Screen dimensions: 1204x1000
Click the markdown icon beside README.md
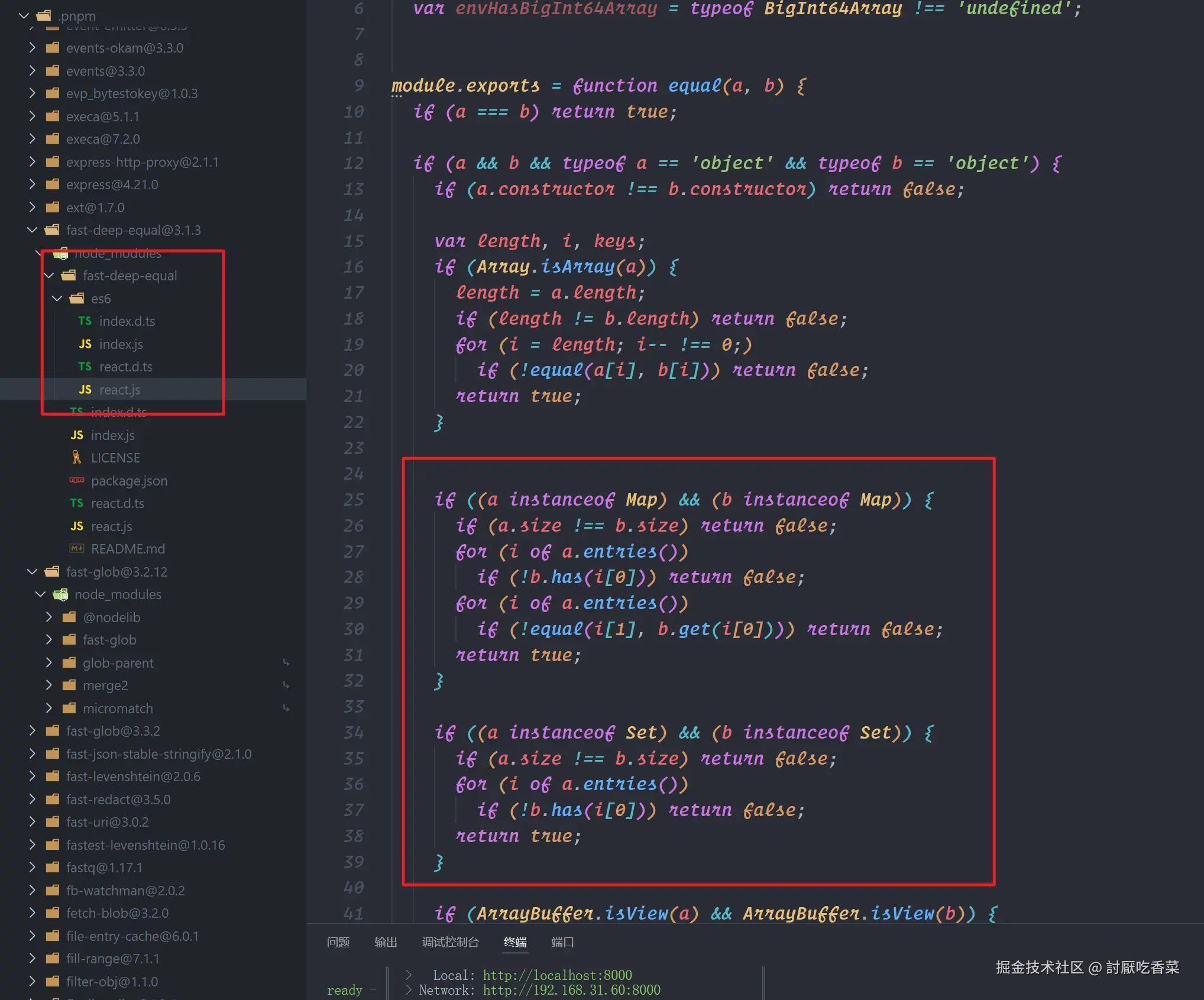coord(76,549)
